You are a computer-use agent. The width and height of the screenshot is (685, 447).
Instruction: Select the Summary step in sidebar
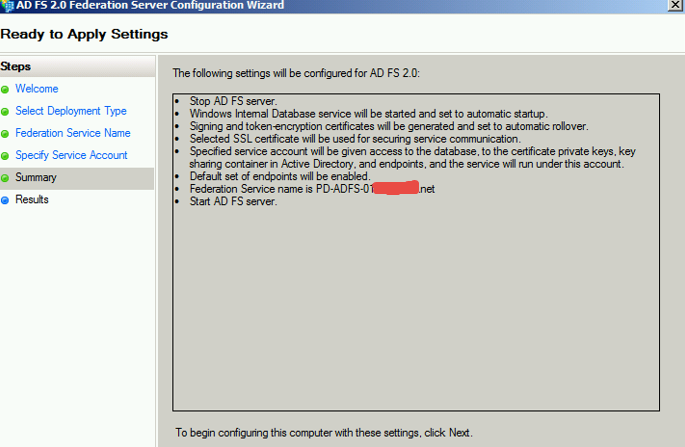coord(36,177)
